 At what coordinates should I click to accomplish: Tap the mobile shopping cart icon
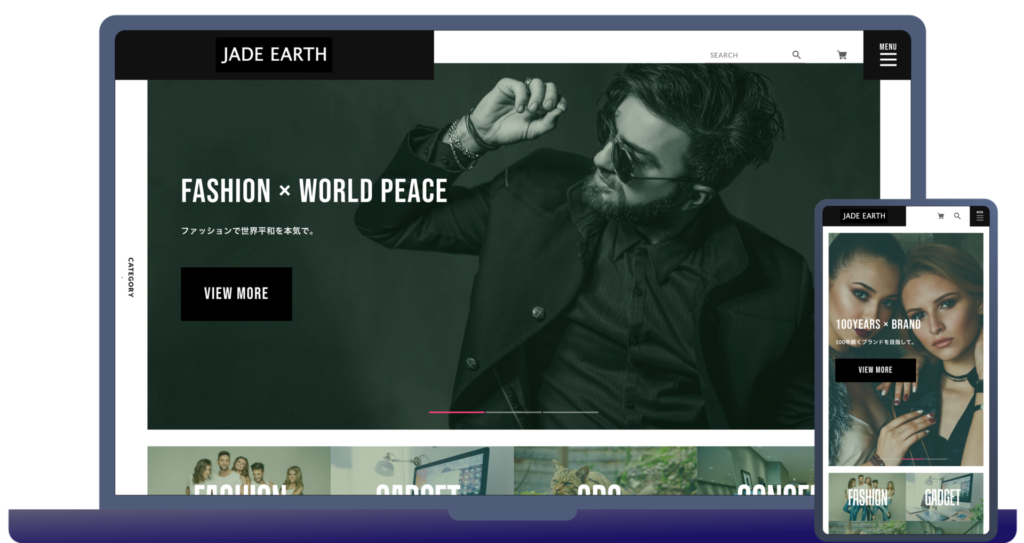click(941, 216)
